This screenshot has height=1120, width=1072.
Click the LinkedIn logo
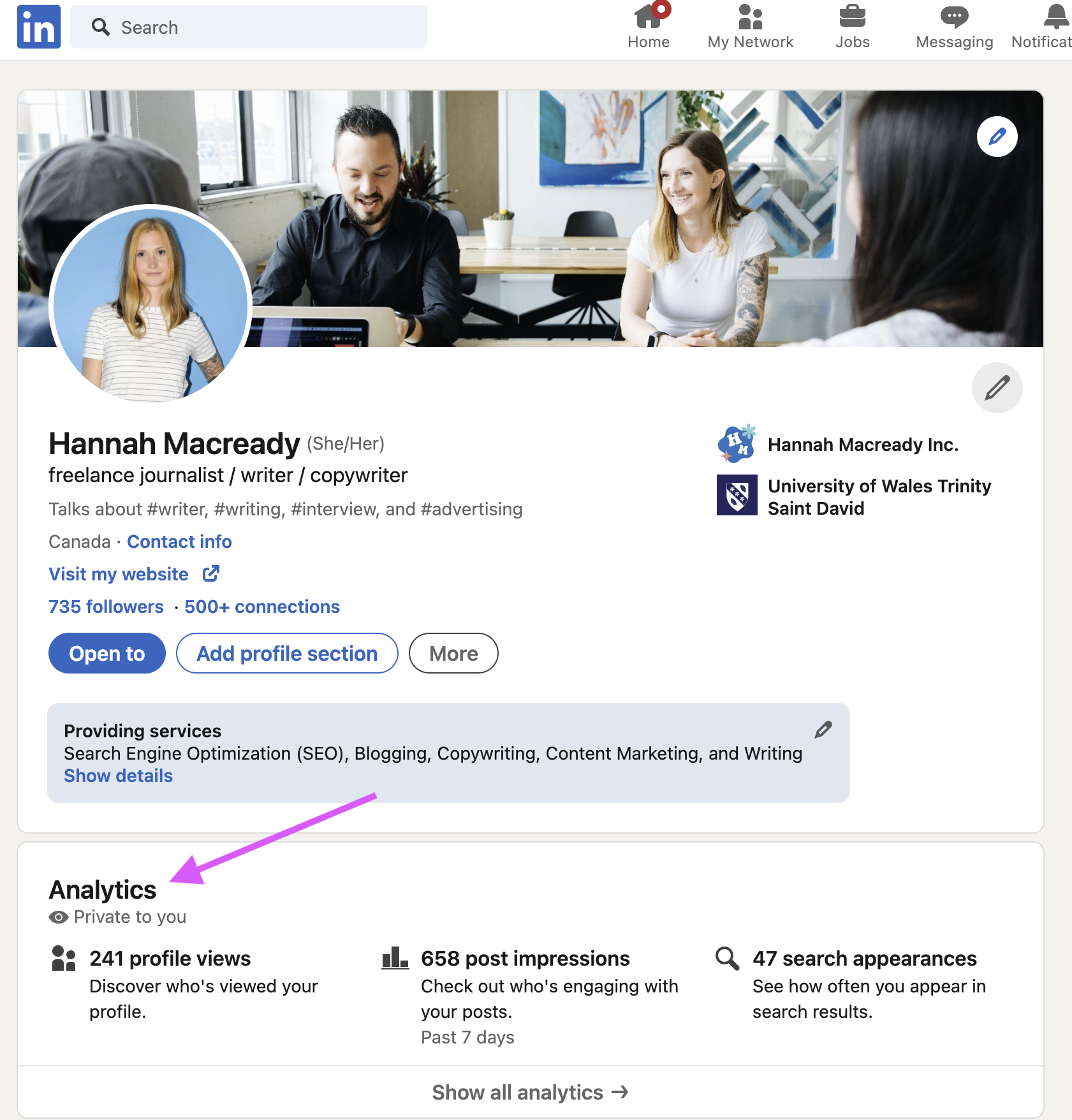pos(39,27)
